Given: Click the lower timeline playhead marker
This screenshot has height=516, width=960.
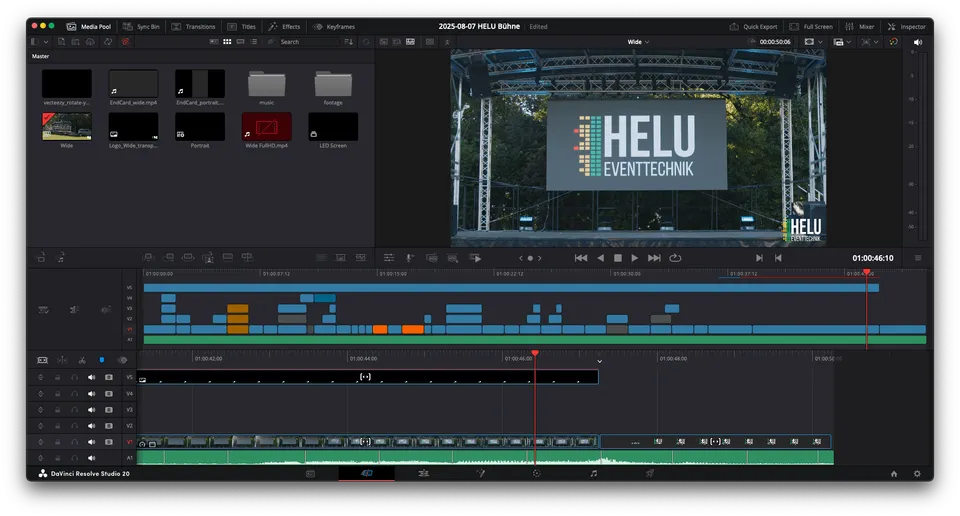Looking at the screenshot, I should coord(535,353).
